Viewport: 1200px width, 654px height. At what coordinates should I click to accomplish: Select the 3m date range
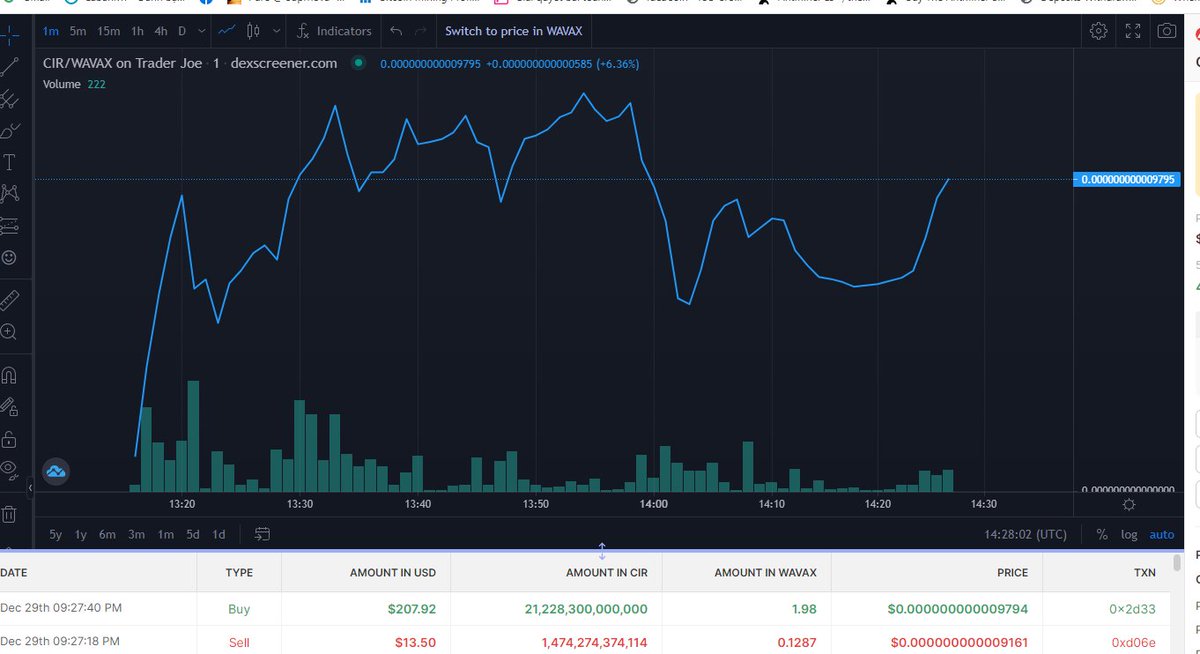[136, 534]
